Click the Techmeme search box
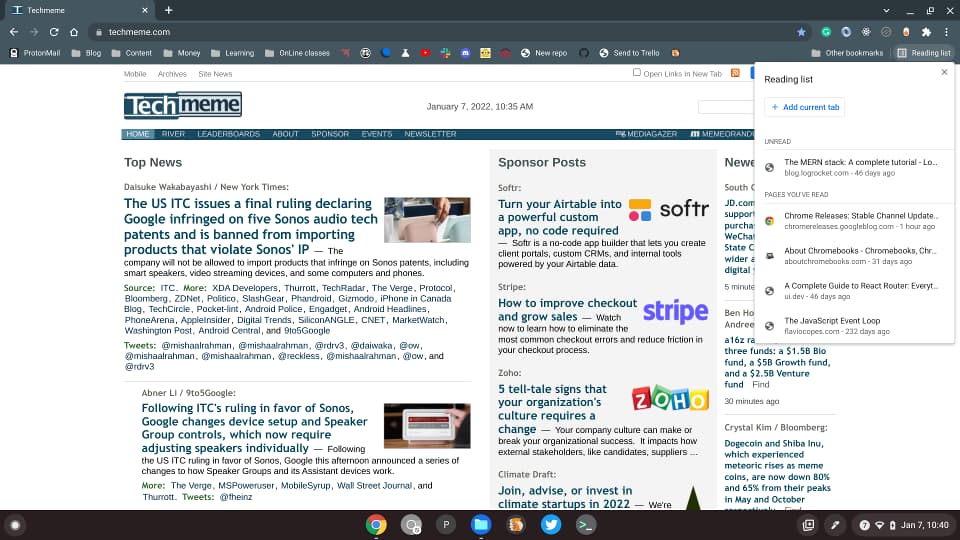The width and height of the screenshot is (960, 540). pos(726,107)
